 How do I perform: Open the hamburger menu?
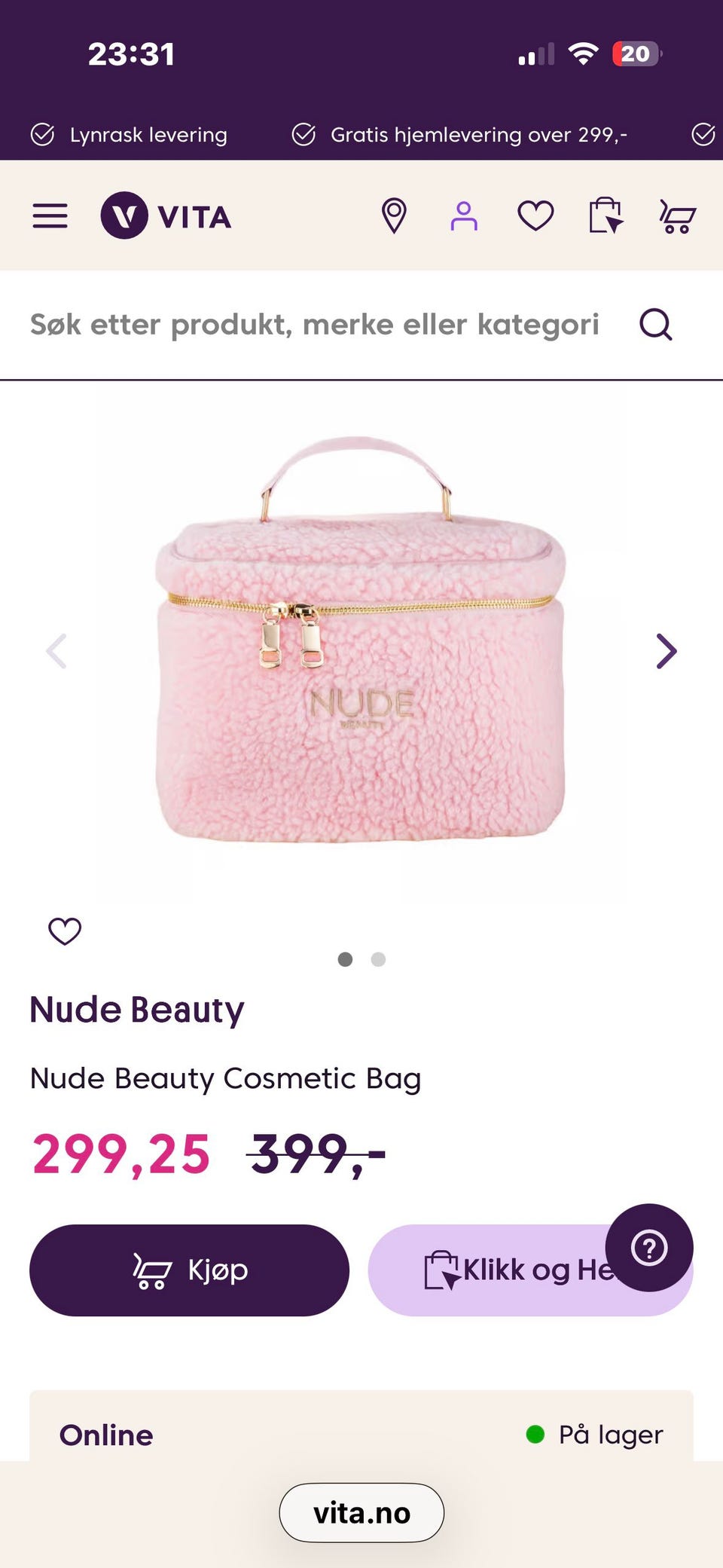tap(50, 216)
